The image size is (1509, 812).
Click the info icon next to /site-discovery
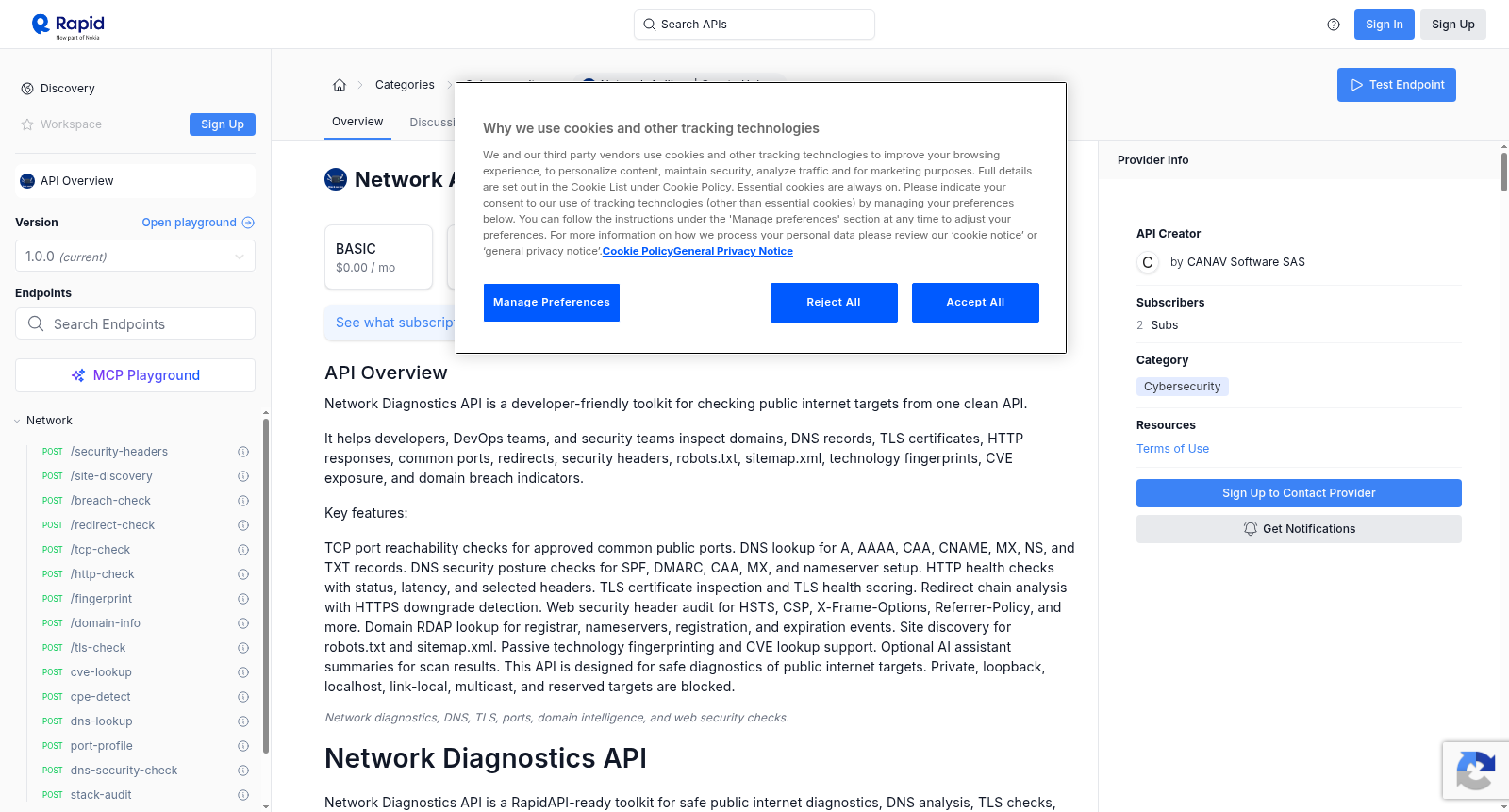click(243, 476)
